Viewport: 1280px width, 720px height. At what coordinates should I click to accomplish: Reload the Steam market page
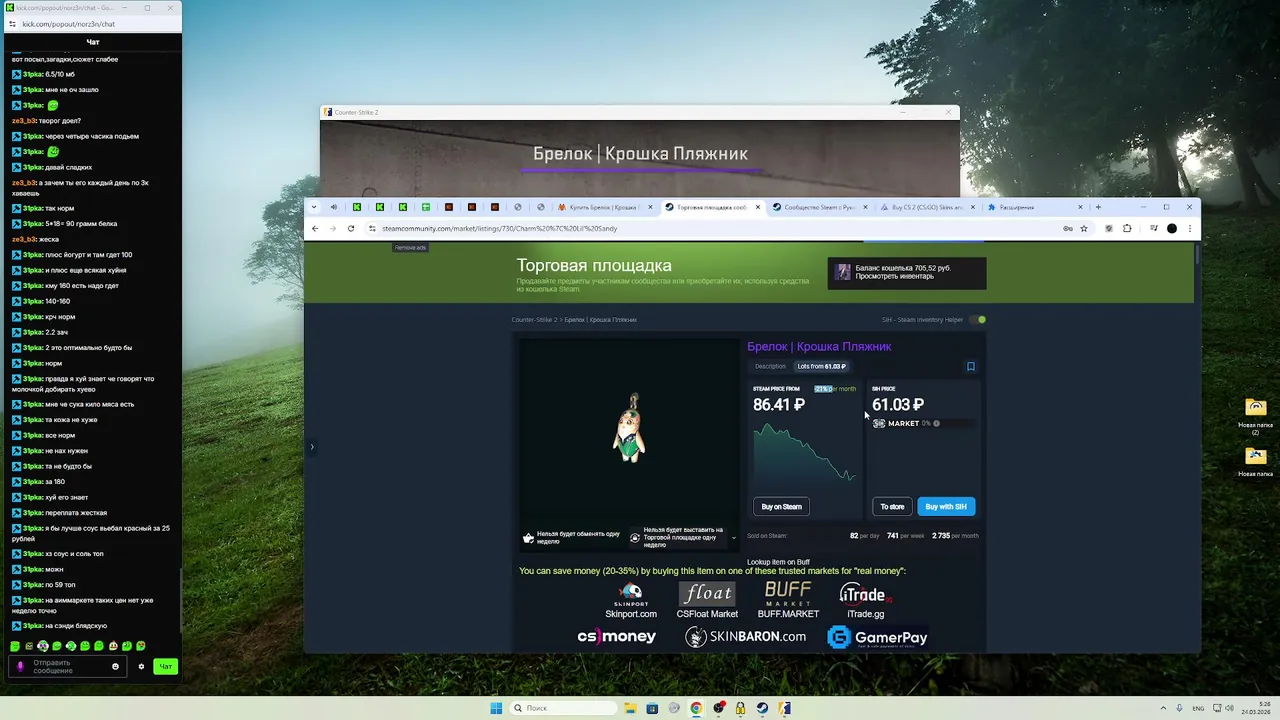point(351,228)
